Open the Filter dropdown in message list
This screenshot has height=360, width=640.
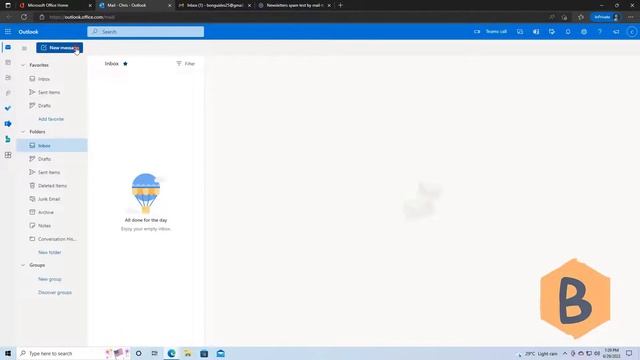pos(186,64)
